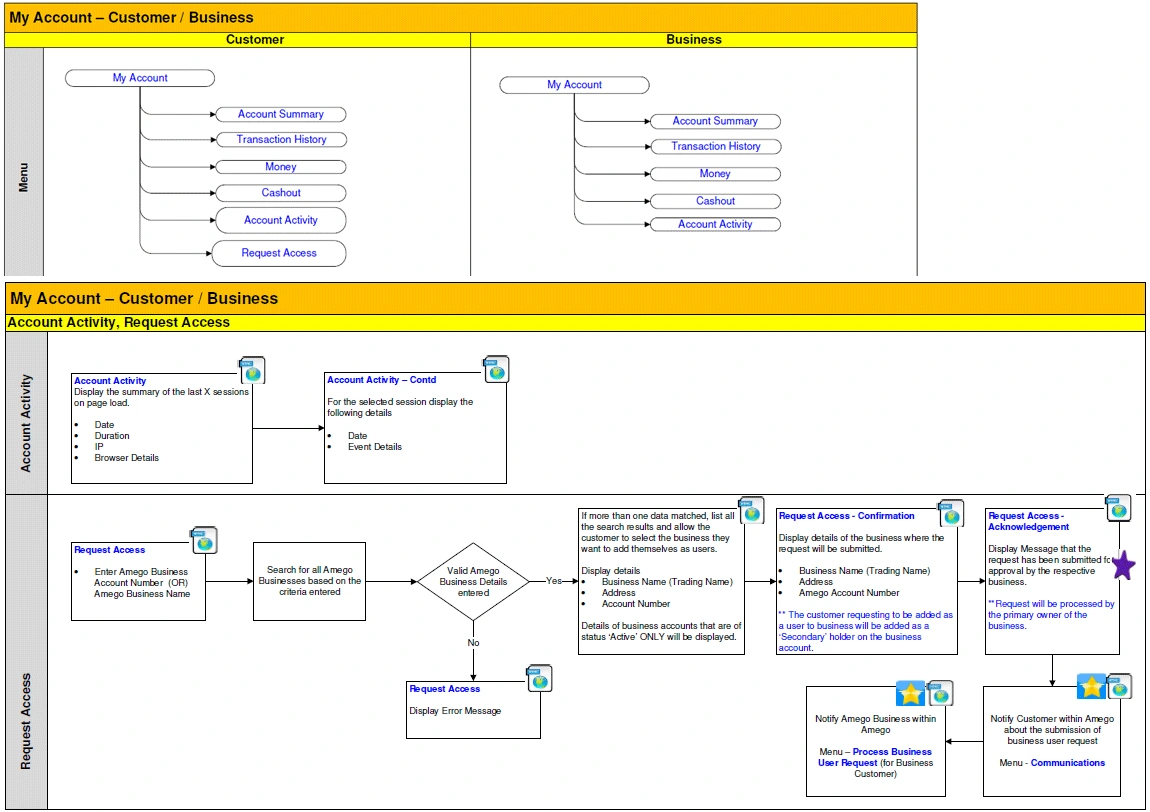Select Business Cashout node

pos(716,201)
